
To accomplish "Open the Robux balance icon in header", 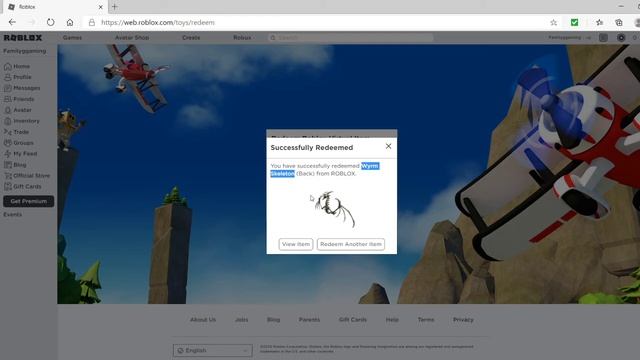I will tap(621, 38).
